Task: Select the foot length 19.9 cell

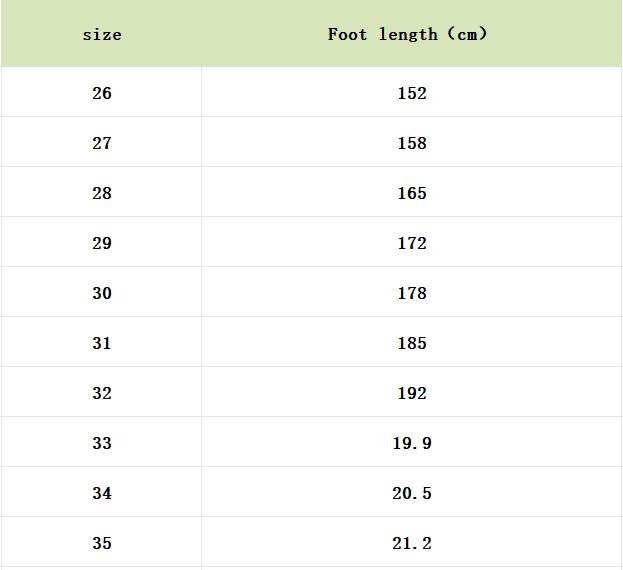Action: pos(411,443)
